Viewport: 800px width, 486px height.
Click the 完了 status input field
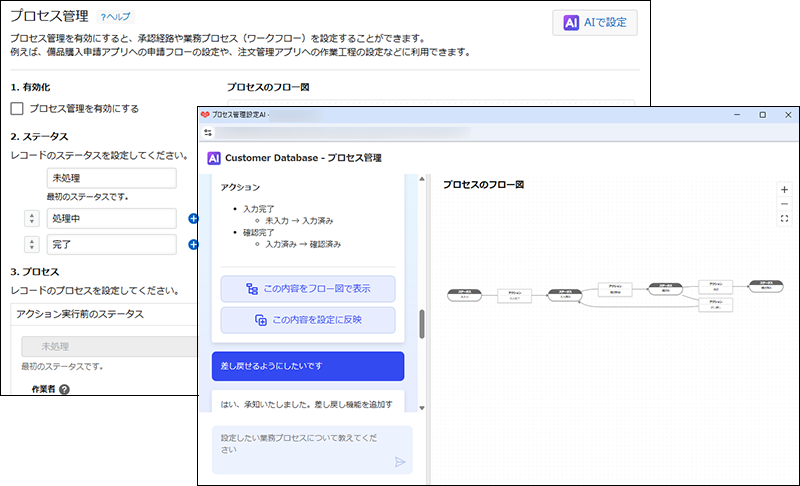tap(112, 244)
